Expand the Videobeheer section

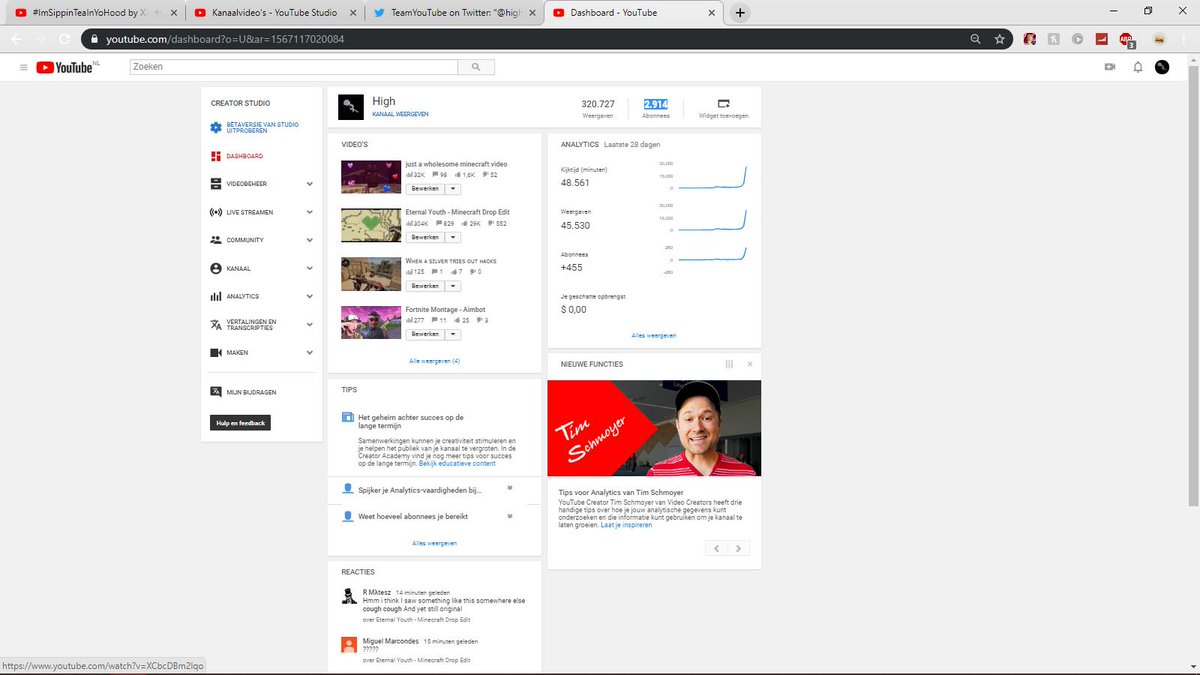click(310, 184)
